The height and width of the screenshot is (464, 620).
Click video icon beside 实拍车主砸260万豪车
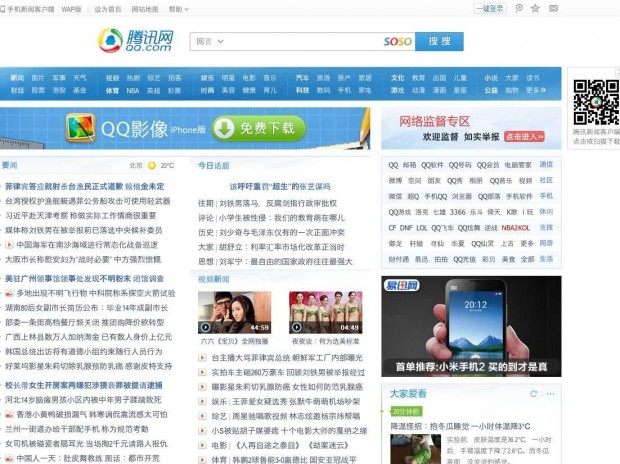[x=202, y=372]
